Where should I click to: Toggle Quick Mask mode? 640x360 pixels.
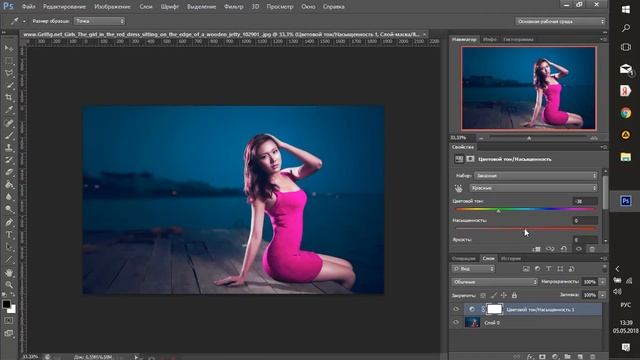point(9,321)
